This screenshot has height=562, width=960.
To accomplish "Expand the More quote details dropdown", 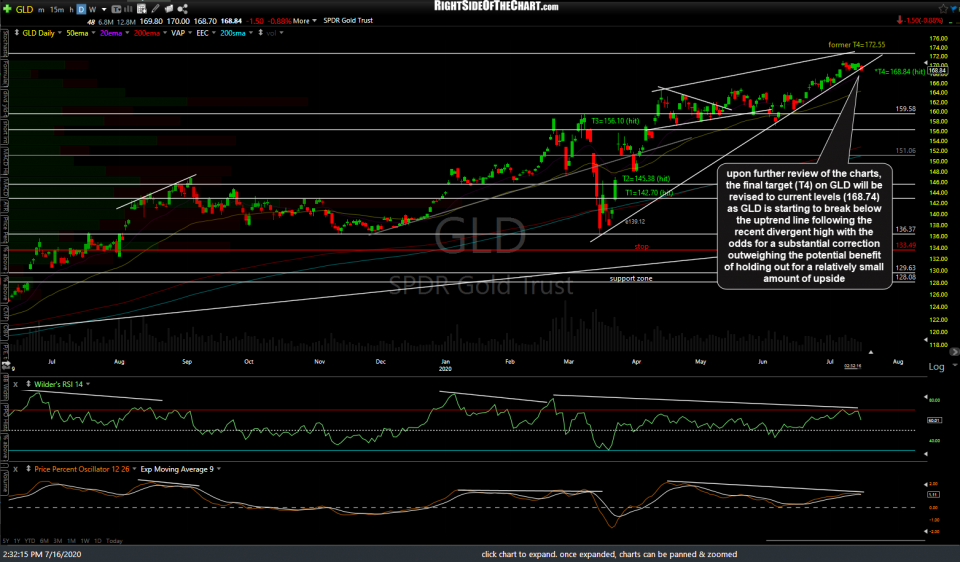I will pyautogui.click(x=304, y=21).
